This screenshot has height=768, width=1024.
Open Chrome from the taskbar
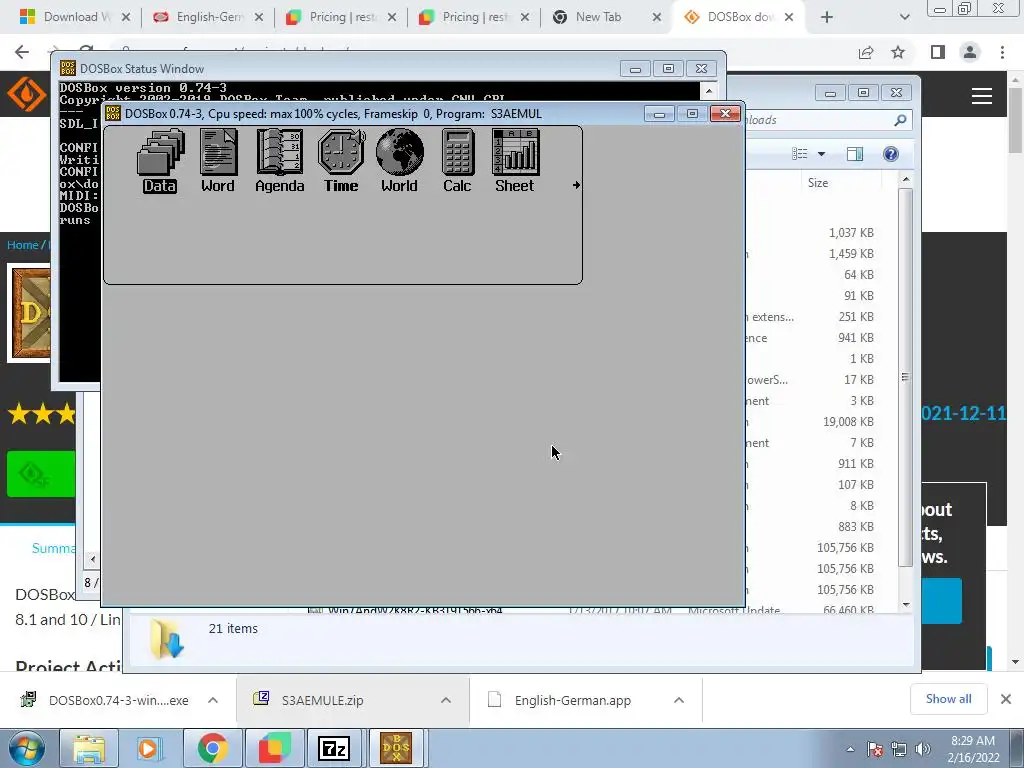212,749
